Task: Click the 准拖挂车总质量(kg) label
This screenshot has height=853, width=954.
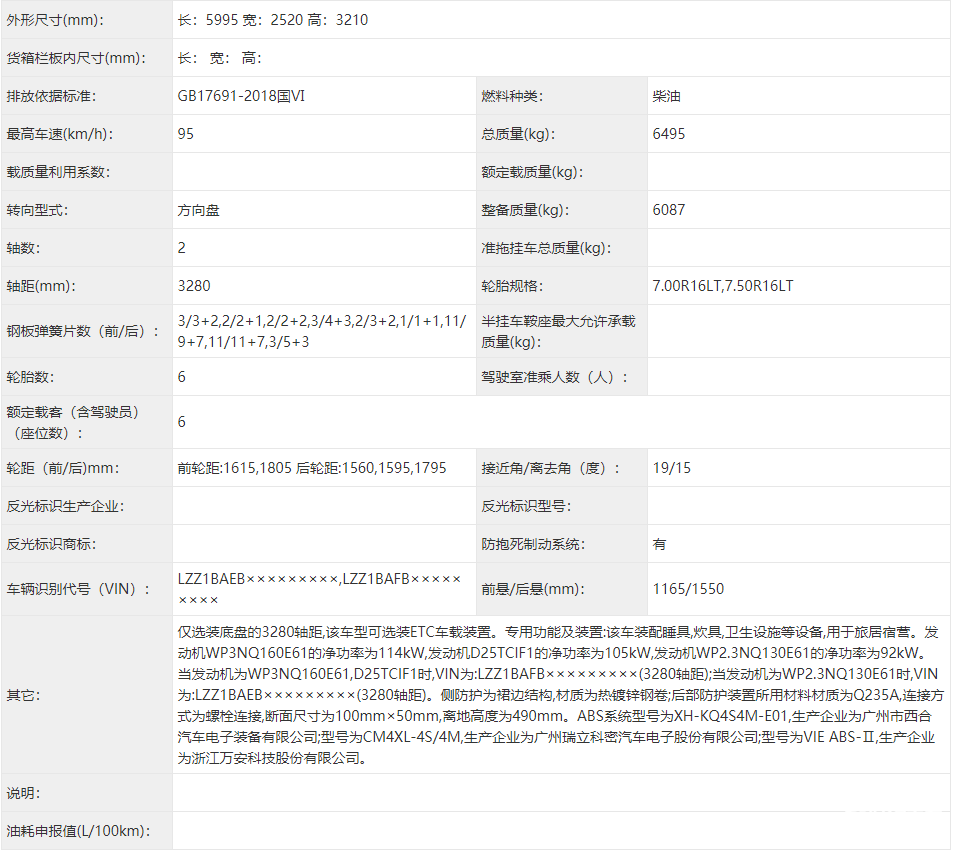Action: pos(546,248)
